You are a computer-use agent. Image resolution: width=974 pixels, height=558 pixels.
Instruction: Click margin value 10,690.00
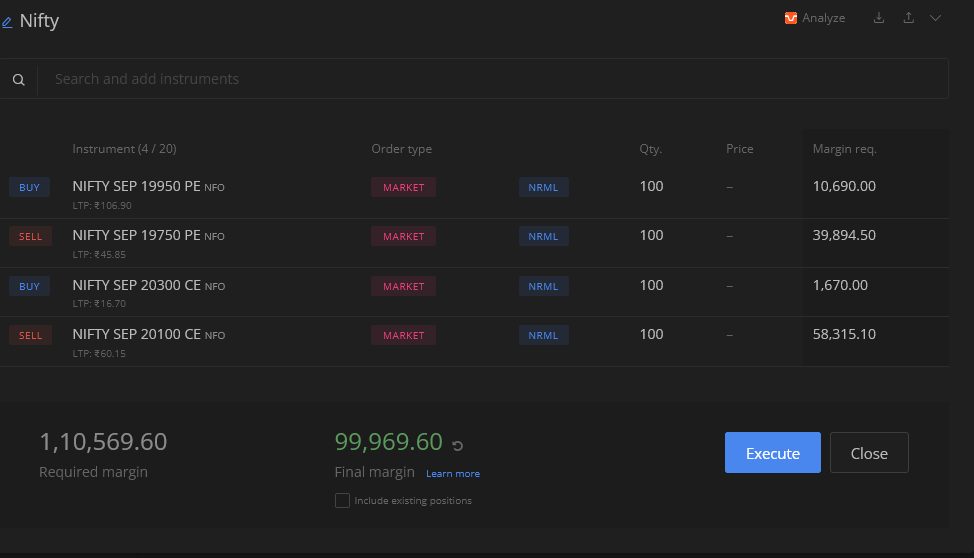[x=844, y=186]
